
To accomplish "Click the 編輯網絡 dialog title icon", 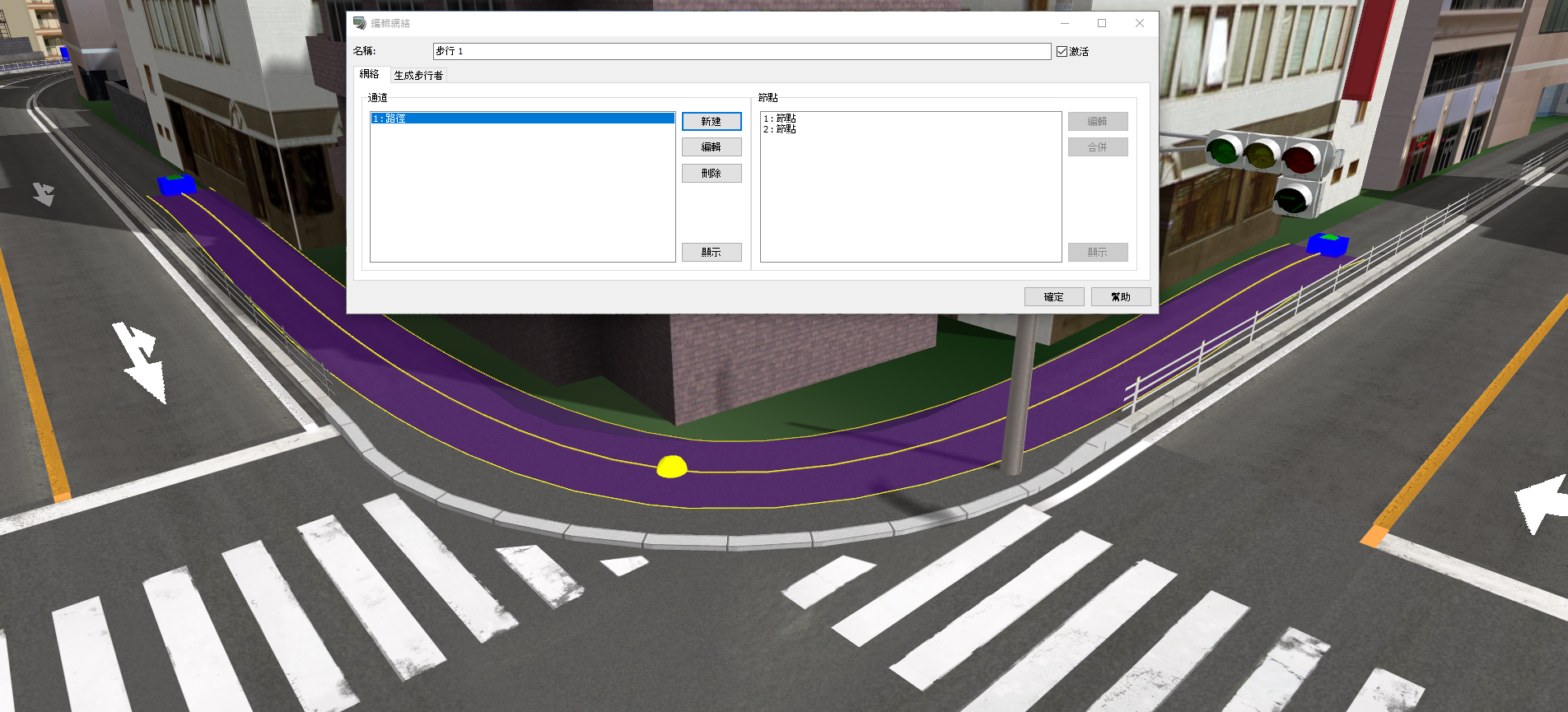I will click(x=360, y=23).
